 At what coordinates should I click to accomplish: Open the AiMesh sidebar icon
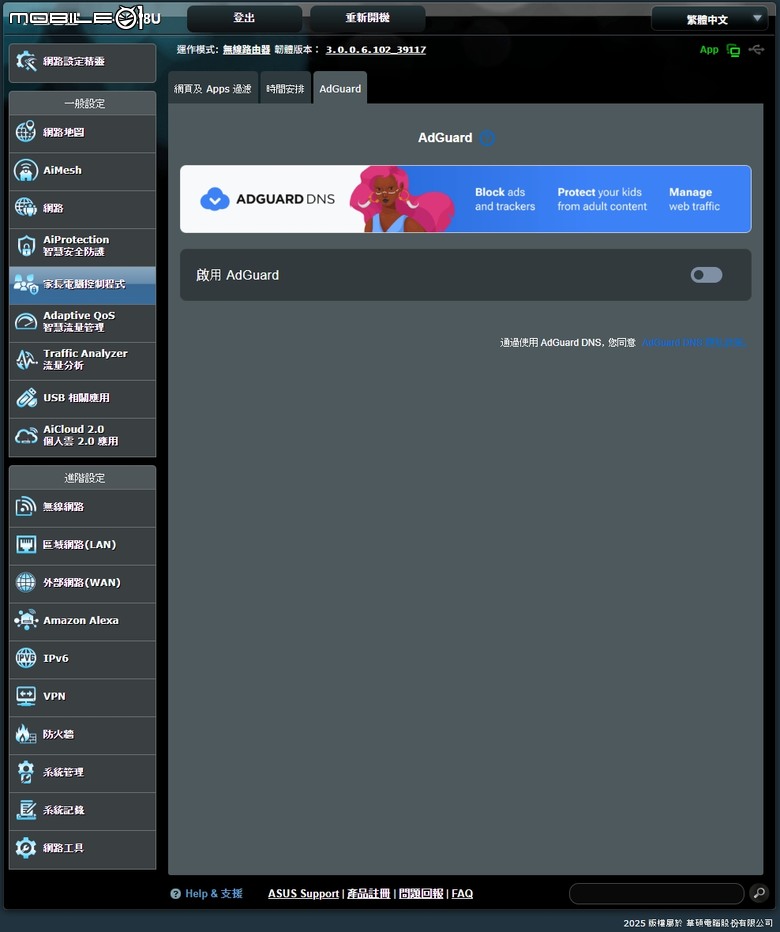26,170
